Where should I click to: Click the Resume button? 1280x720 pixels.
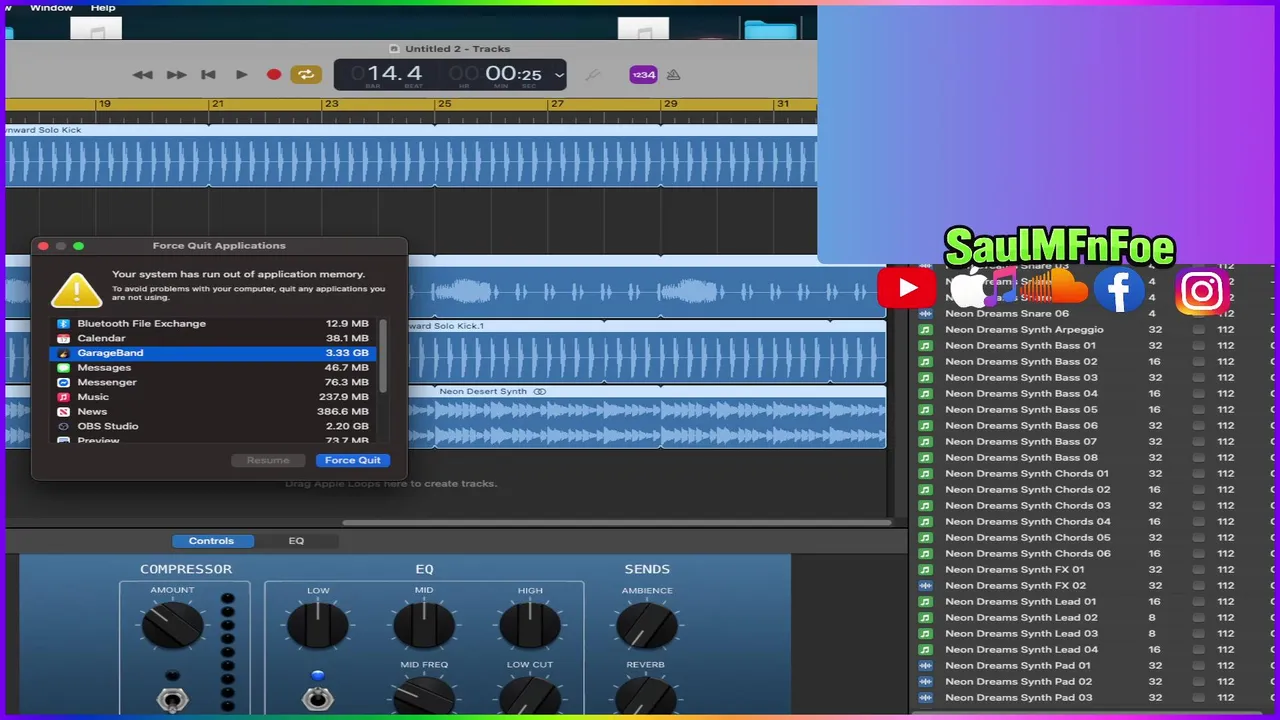click(x=268, y=460)
